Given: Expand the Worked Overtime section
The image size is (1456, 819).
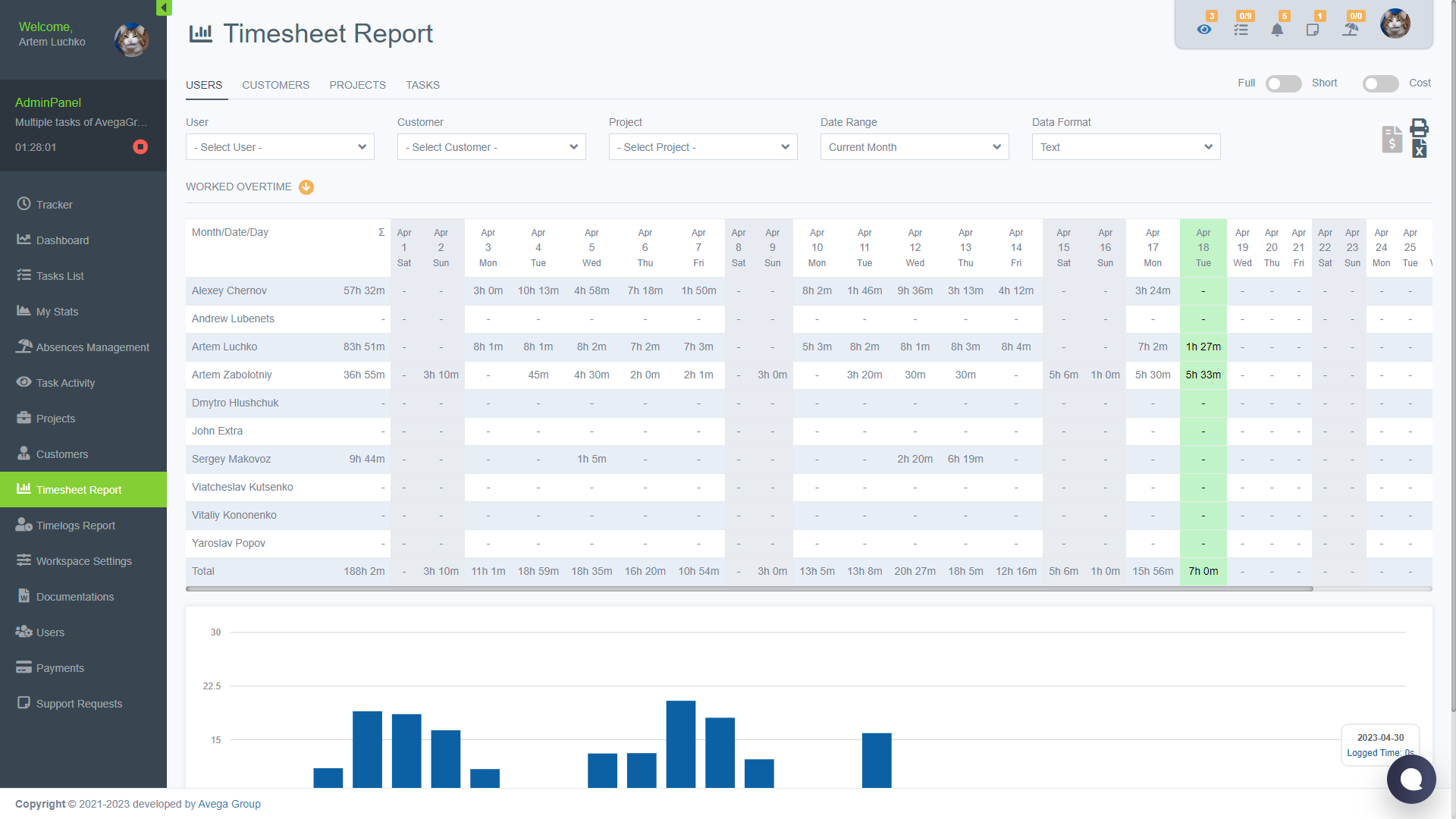Looking at the screenshot, I should click(306, 187).
